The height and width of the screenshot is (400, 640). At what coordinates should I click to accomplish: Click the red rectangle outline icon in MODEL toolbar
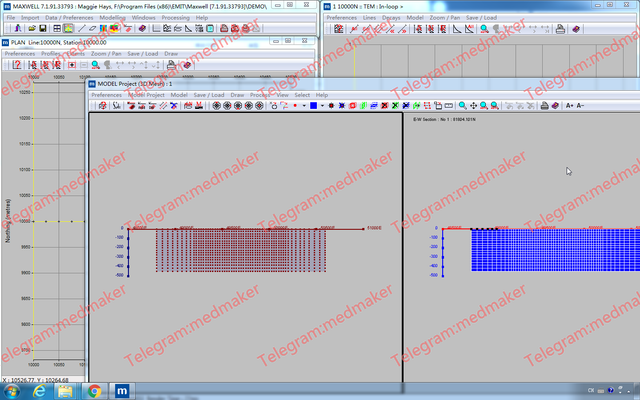352,106
